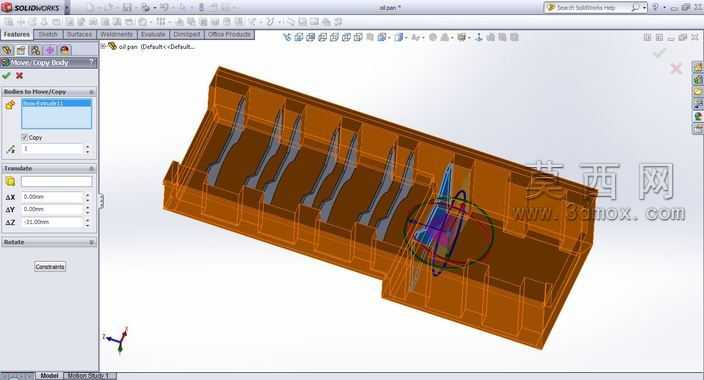Image resolution: width=704 pixels, height=380 pixels.
Task: Click Zoom to Fit in view toolbar
Action: [287, 38]
